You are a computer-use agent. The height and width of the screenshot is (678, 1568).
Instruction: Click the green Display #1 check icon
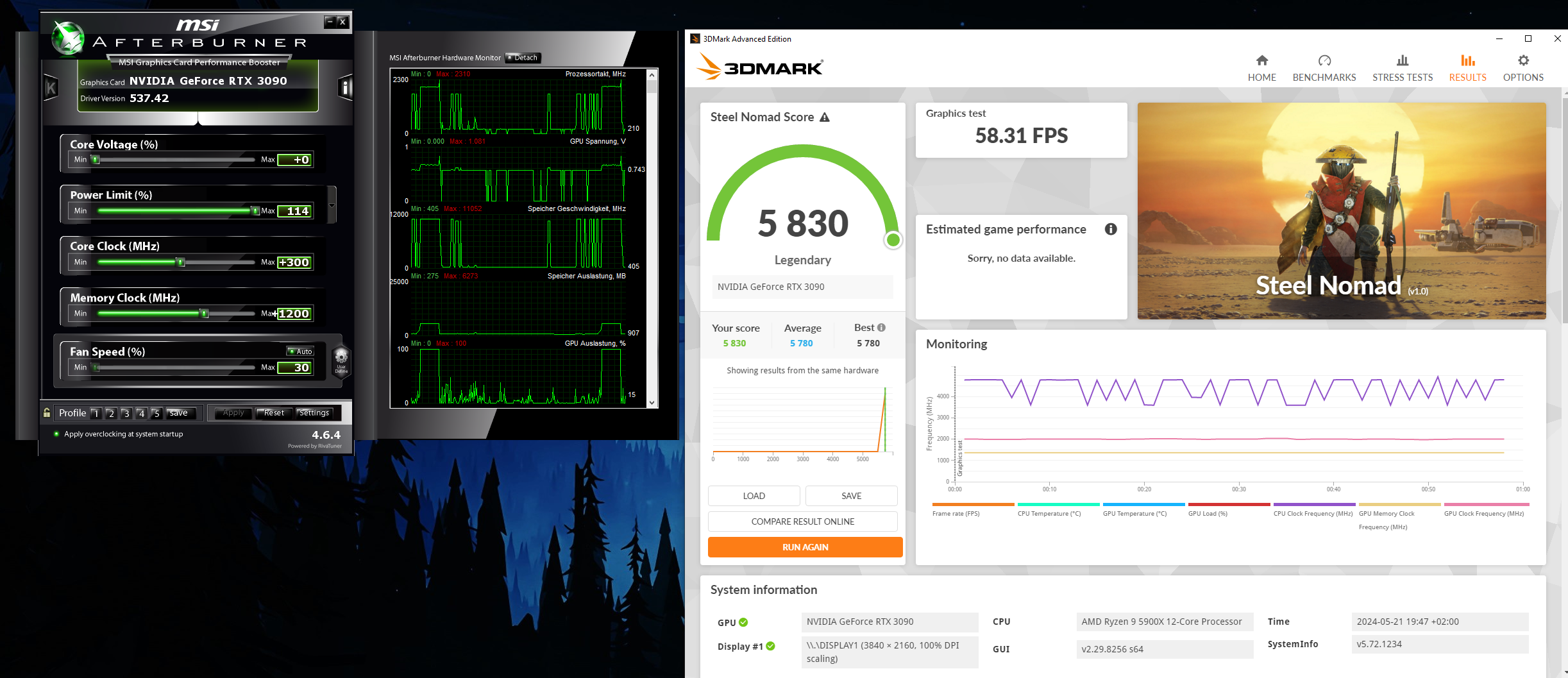(x=770, y=646)
